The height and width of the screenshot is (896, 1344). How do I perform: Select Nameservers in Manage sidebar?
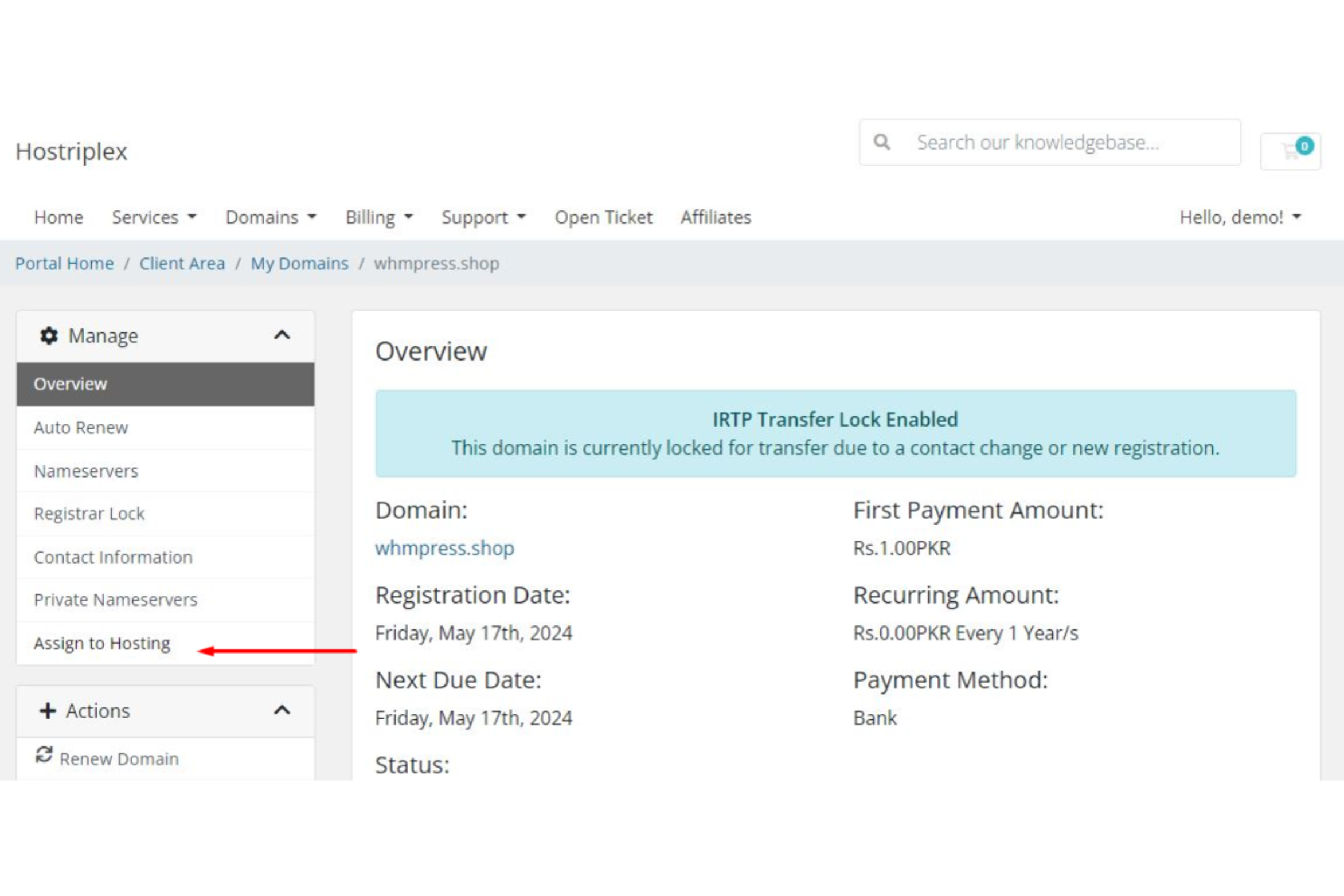(86, 471)
